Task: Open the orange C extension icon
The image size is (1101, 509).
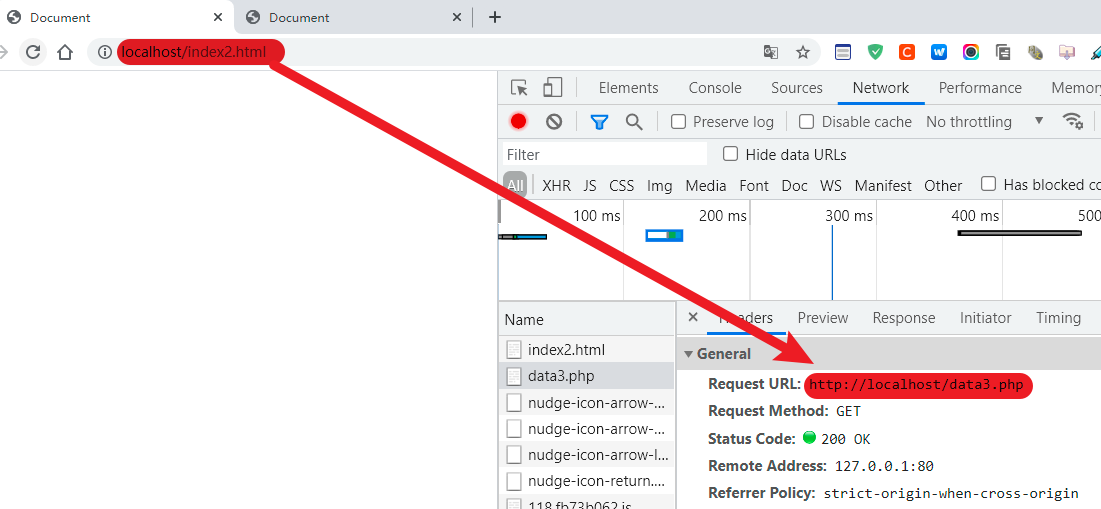Action: [907, 51]
